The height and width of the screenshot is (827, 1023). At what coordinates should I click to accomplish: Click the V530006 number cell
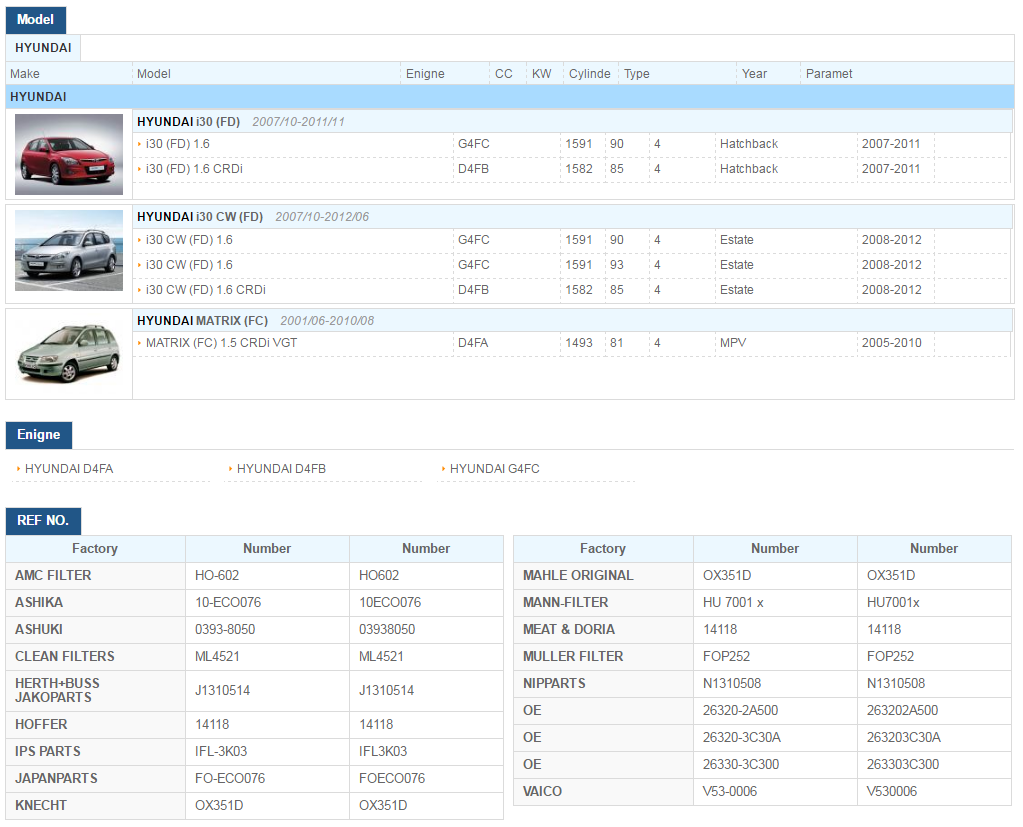tap(934, 792)
